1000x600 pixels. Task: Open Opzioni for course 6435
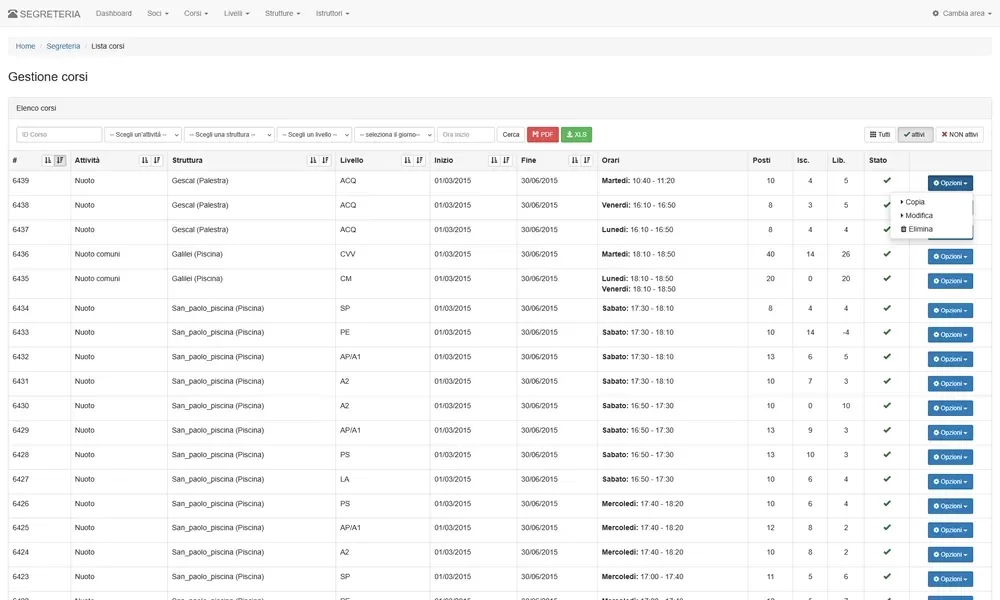coord(950,281)
